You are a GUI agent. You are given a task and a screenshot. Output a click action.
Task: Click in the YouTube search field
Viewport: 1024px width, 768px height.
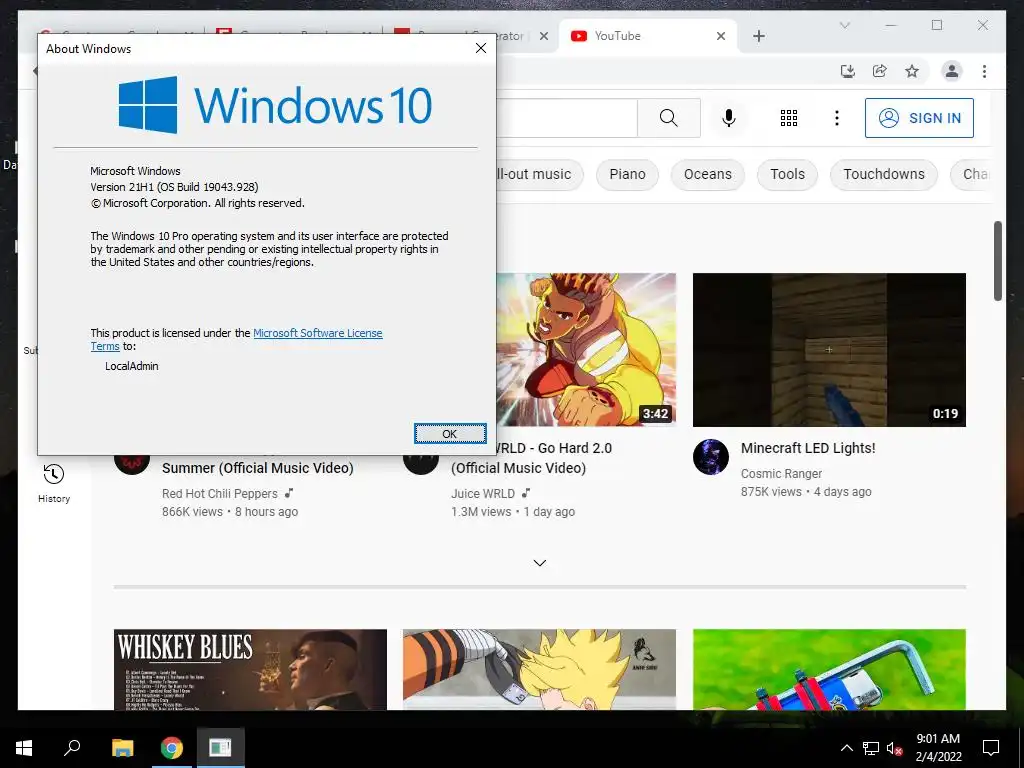567,118
